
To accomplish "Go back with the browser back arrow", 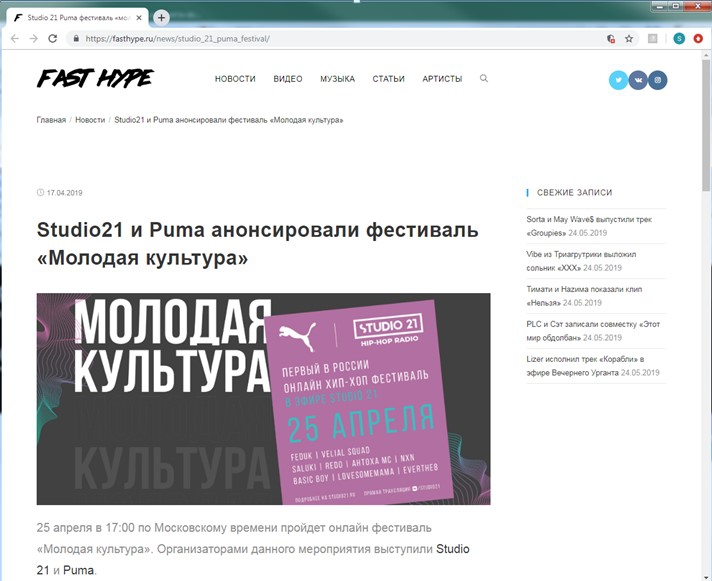I will point(15,39).
